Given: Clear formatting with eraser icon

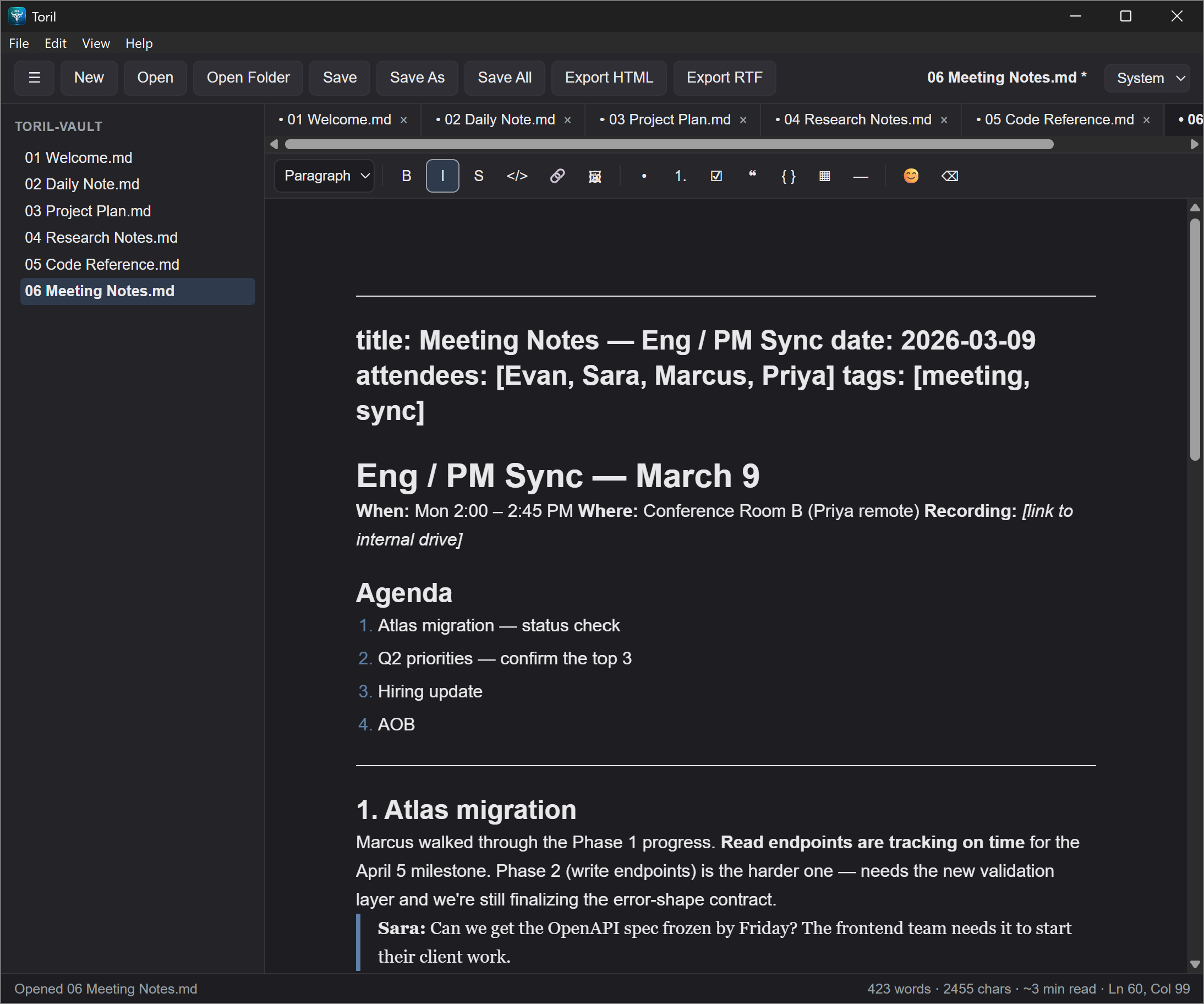Looking at the screenshot, I should (x=950, y=176).
